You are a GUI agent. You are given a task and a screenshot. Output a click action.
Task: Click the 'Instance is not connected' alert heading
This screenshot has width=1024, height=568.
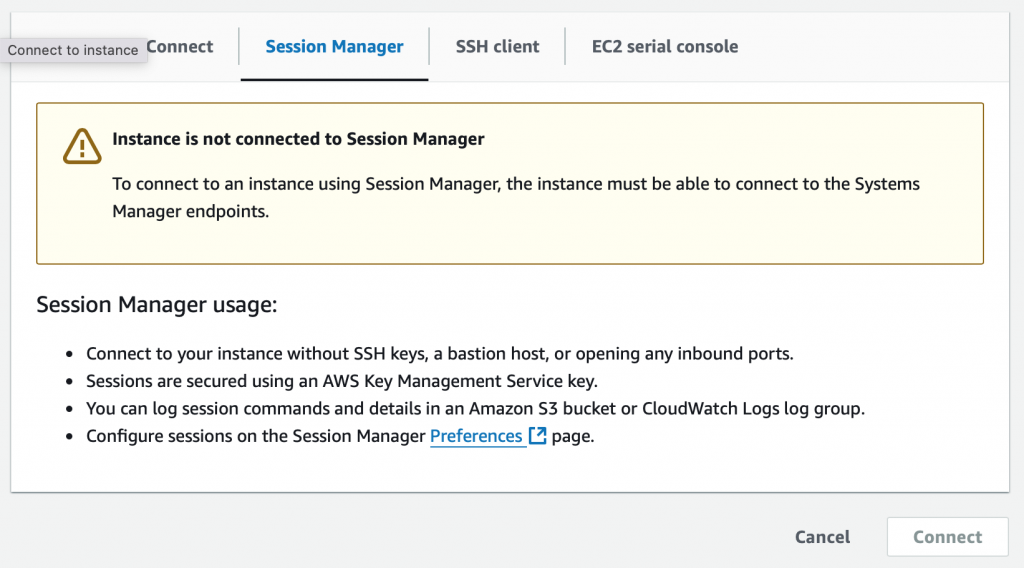click(x=298, y=139)
